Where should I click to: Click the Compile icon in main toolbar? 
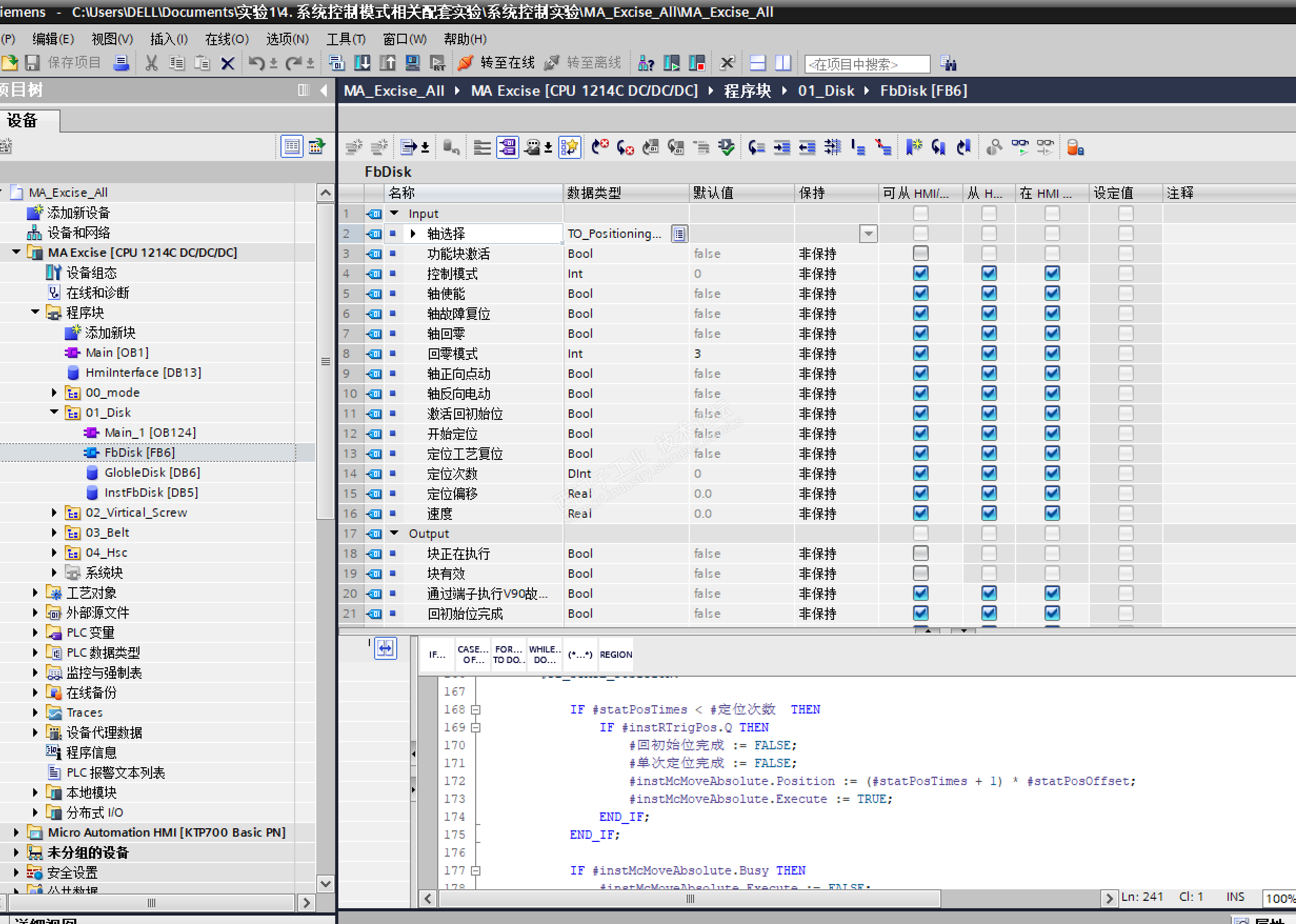pos(336,63)
